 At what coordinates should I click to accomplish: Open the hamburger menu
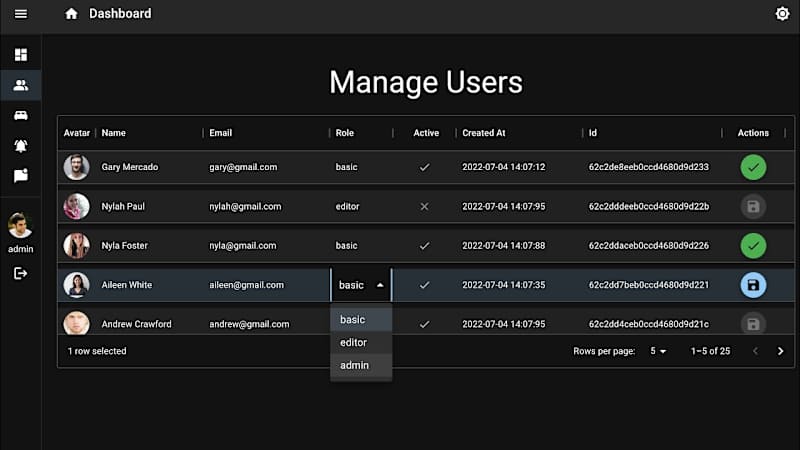click(x=21, y=14)
